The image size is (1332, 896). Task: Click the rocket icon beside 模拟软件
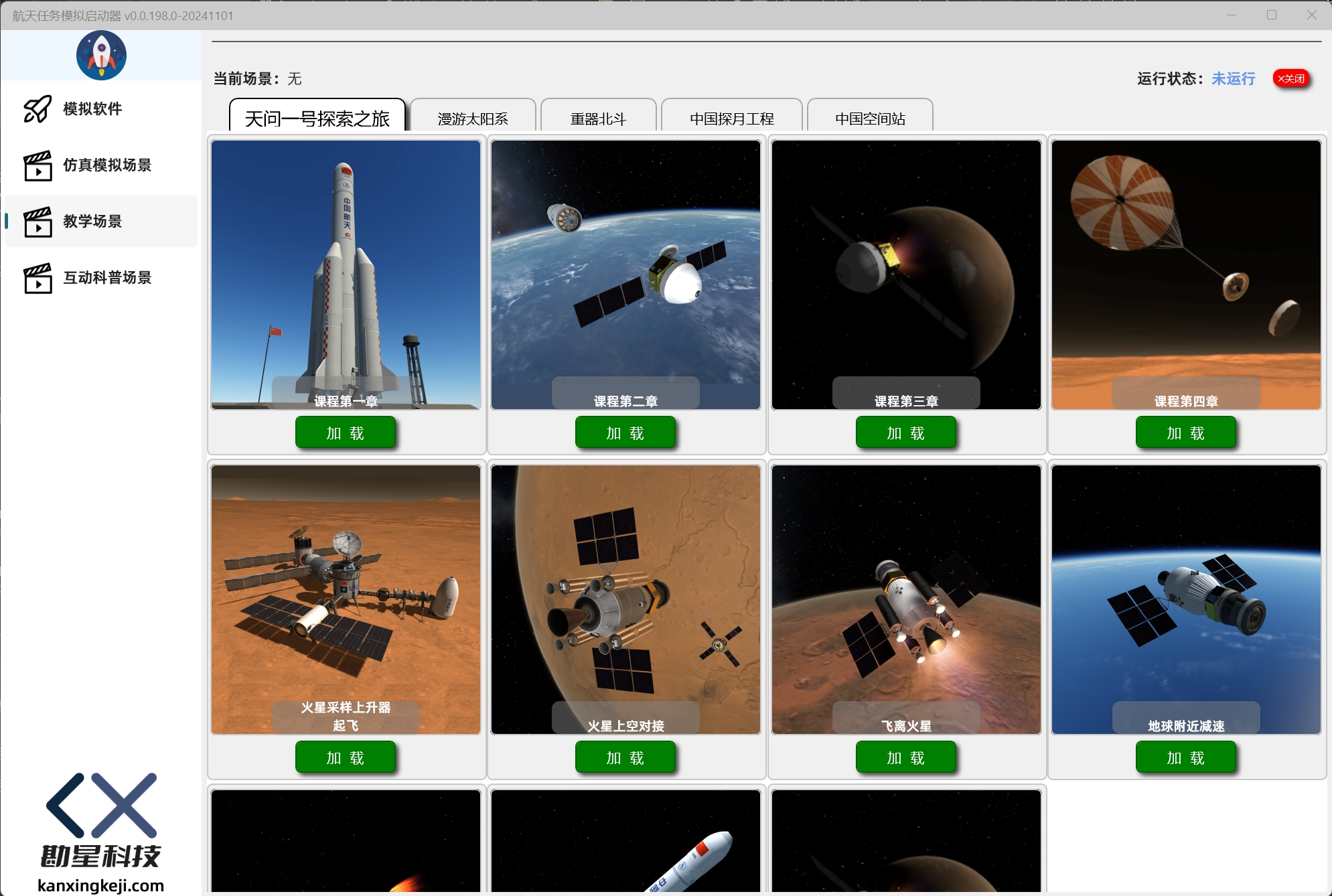pos(38,108)
